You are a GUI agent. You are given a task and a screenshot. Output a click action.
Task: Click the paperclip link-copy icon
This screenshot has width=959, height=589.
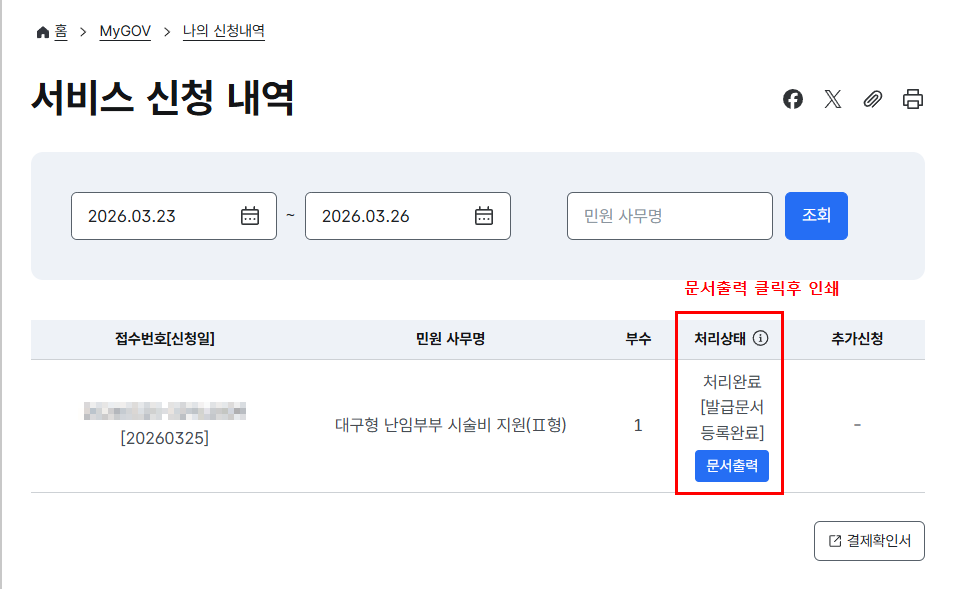pyautogui.click(x=872, y=99)
